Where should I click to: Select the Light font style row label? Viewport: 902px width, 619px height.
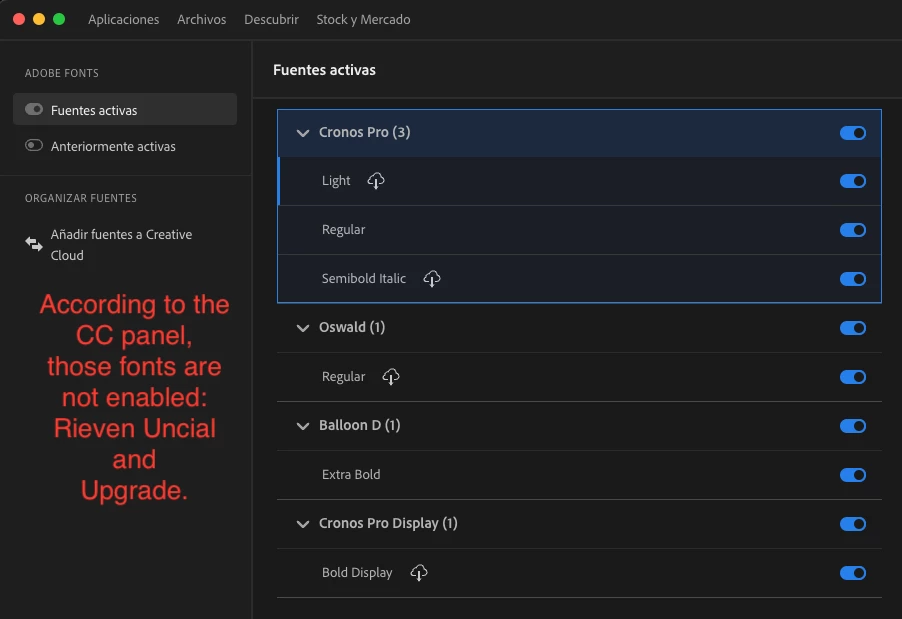click(x=336, y=181)
